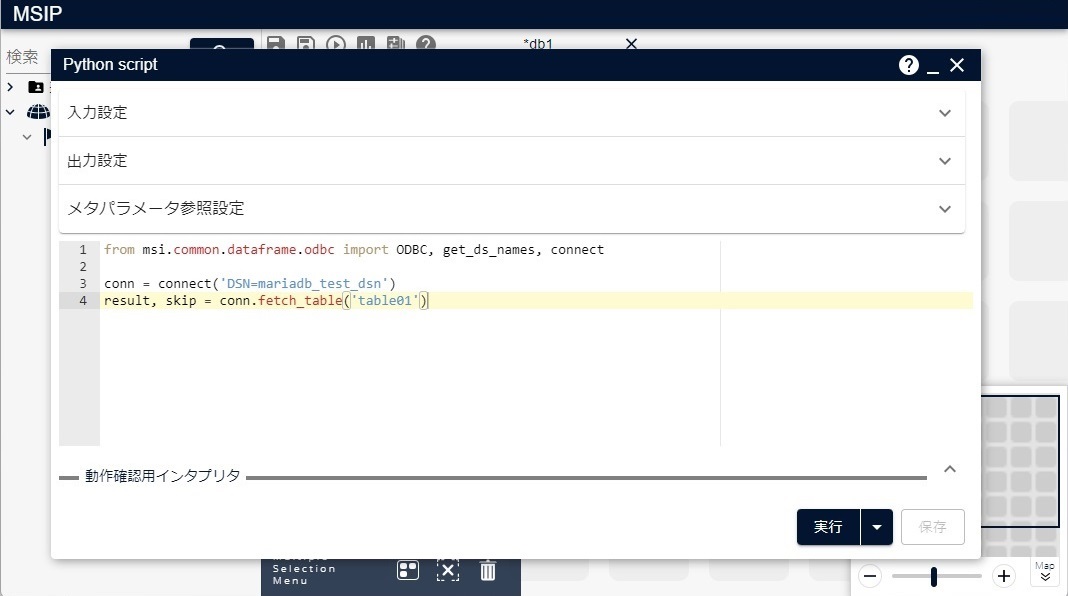Select the user folder icon in tree
1068x596 pixels.
pos(36,87)
